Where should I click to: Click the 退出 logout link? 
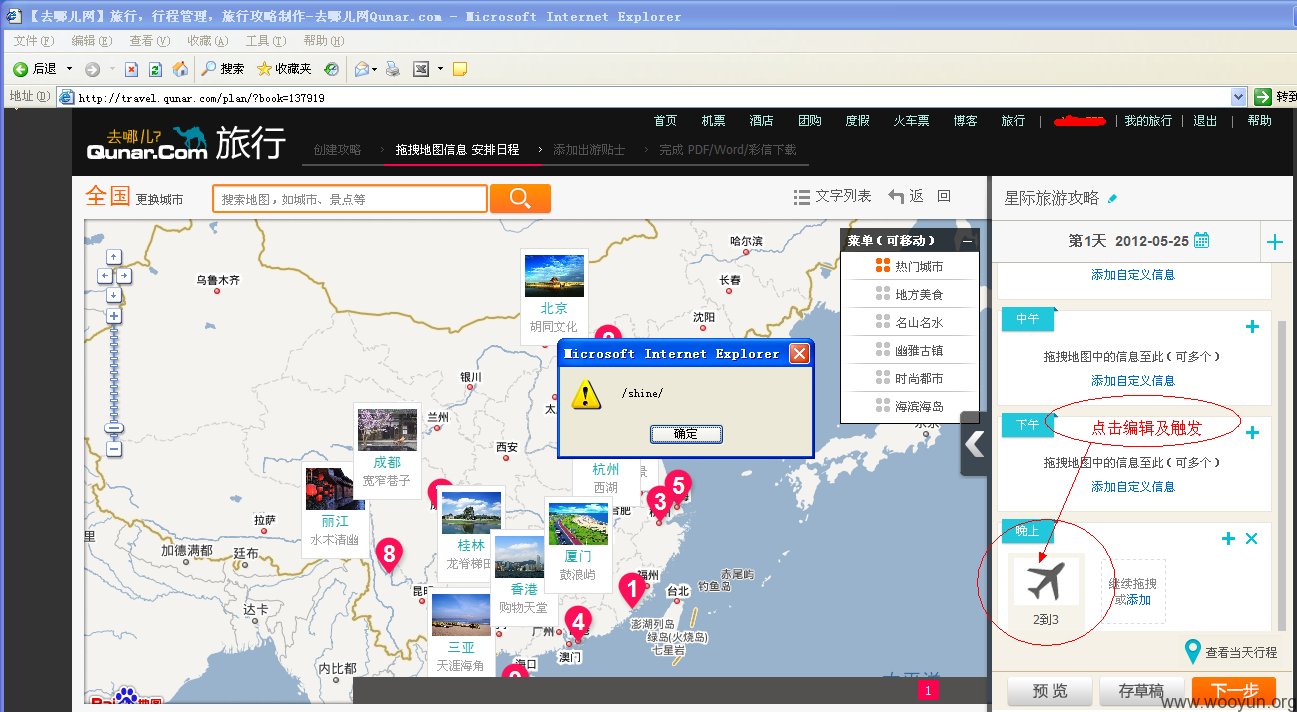pos(1205,120)
